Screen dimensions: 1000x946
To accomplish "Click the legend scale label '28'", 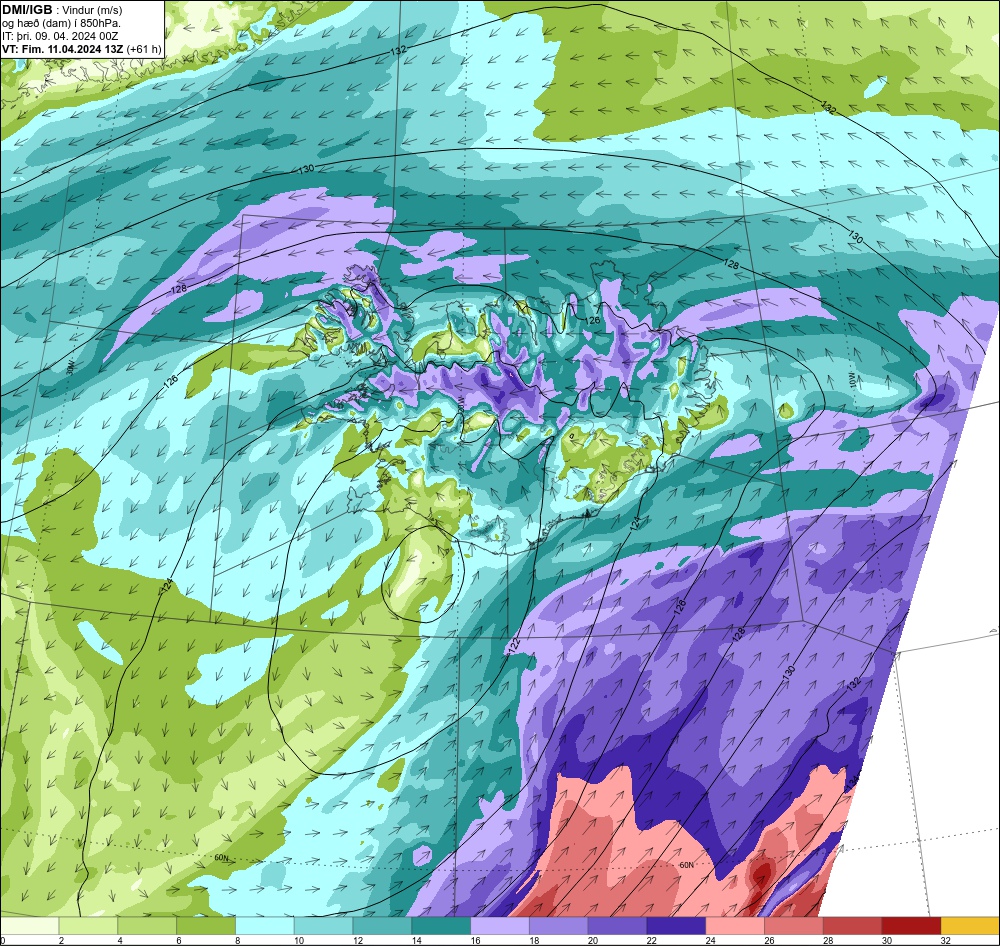I will [x=828, y=940].
